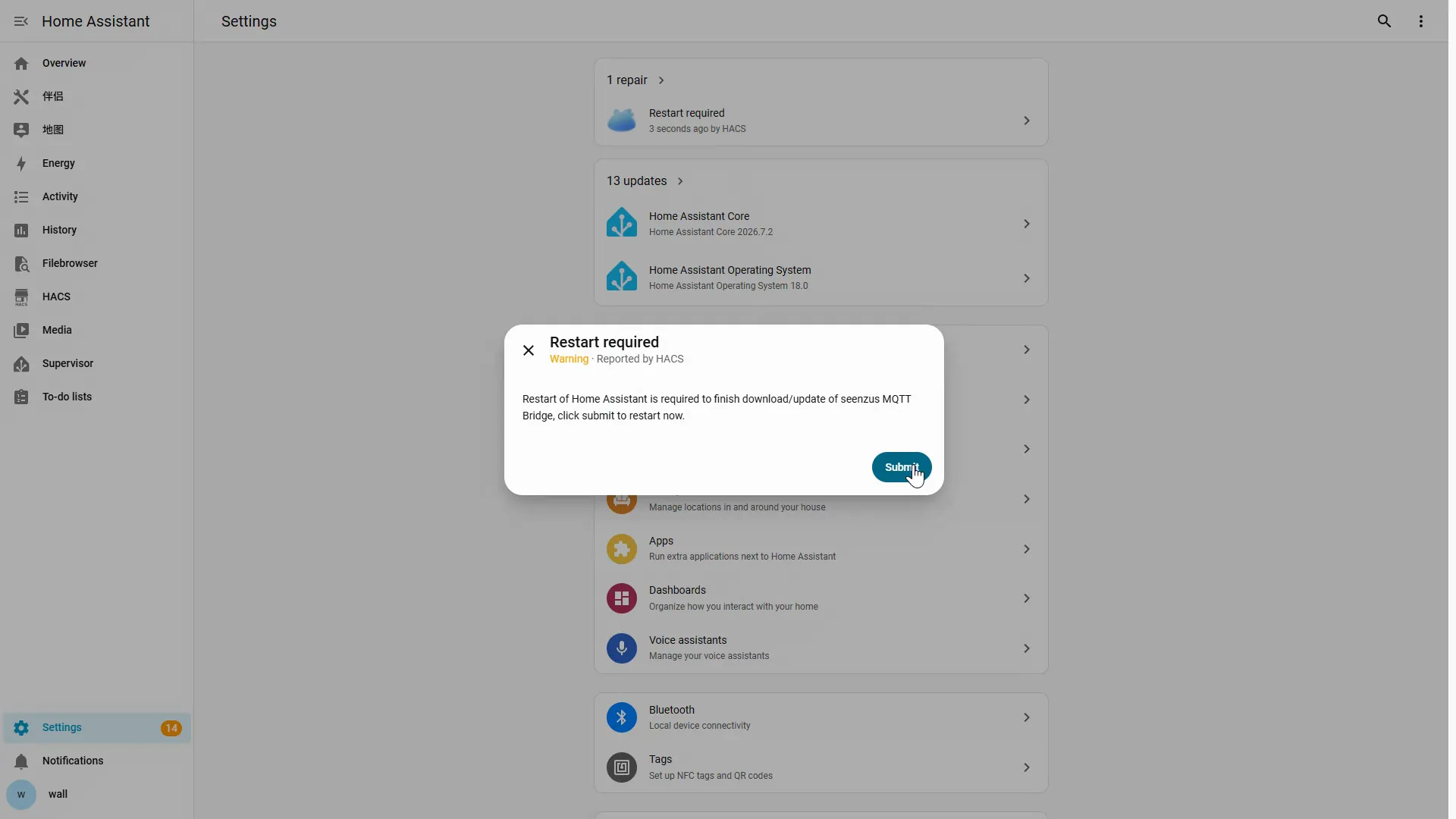Image resolution: width=1456 pixels, height=819 pixels.
Task: Open Home Assistant Operating System 18.0 text
Action: pyautogui.click(x=728, y=286)
